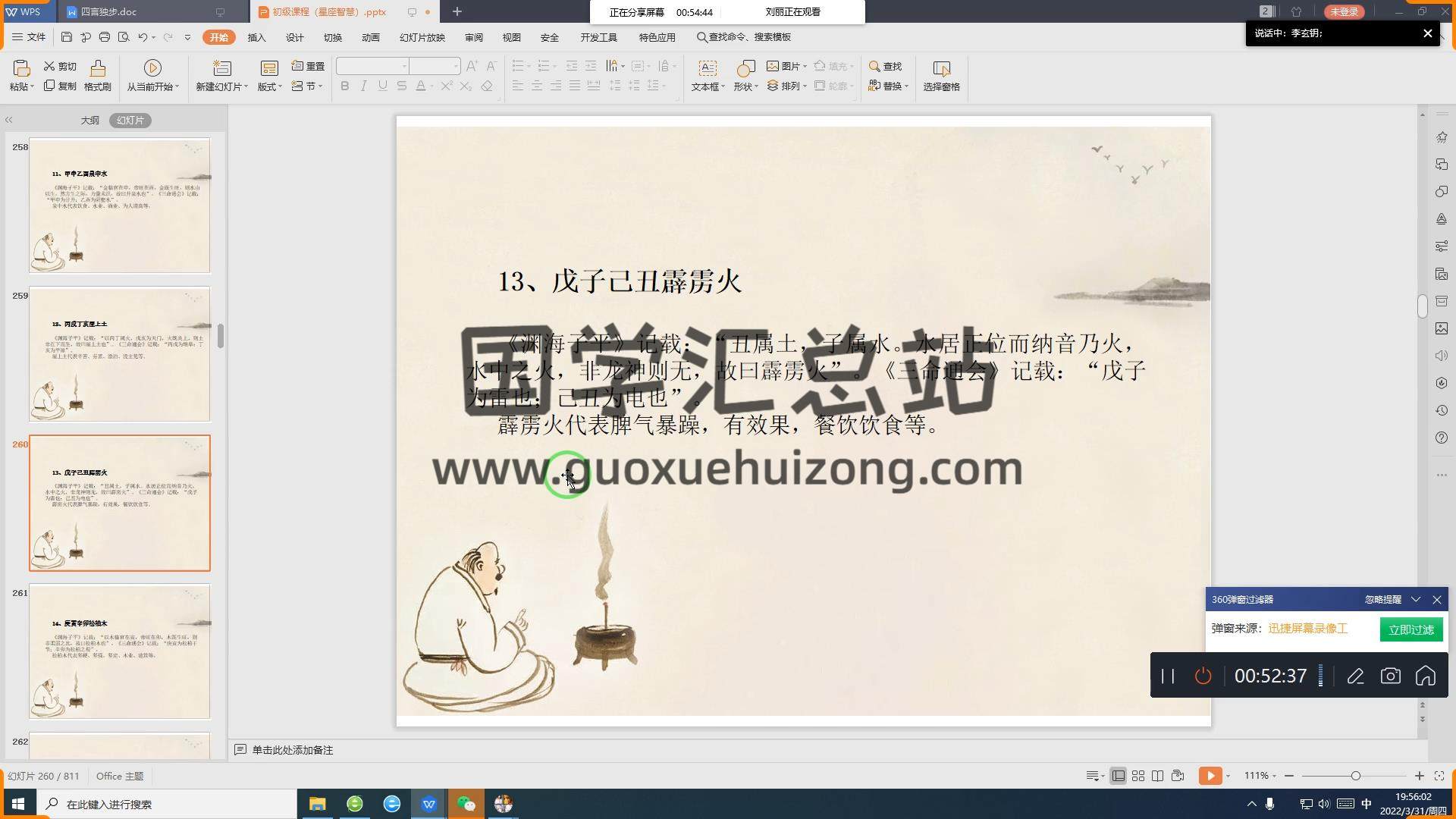
Task: Toggle slide sorter view in status bar
Action: pyautogui.click(x=1137, y=776)
